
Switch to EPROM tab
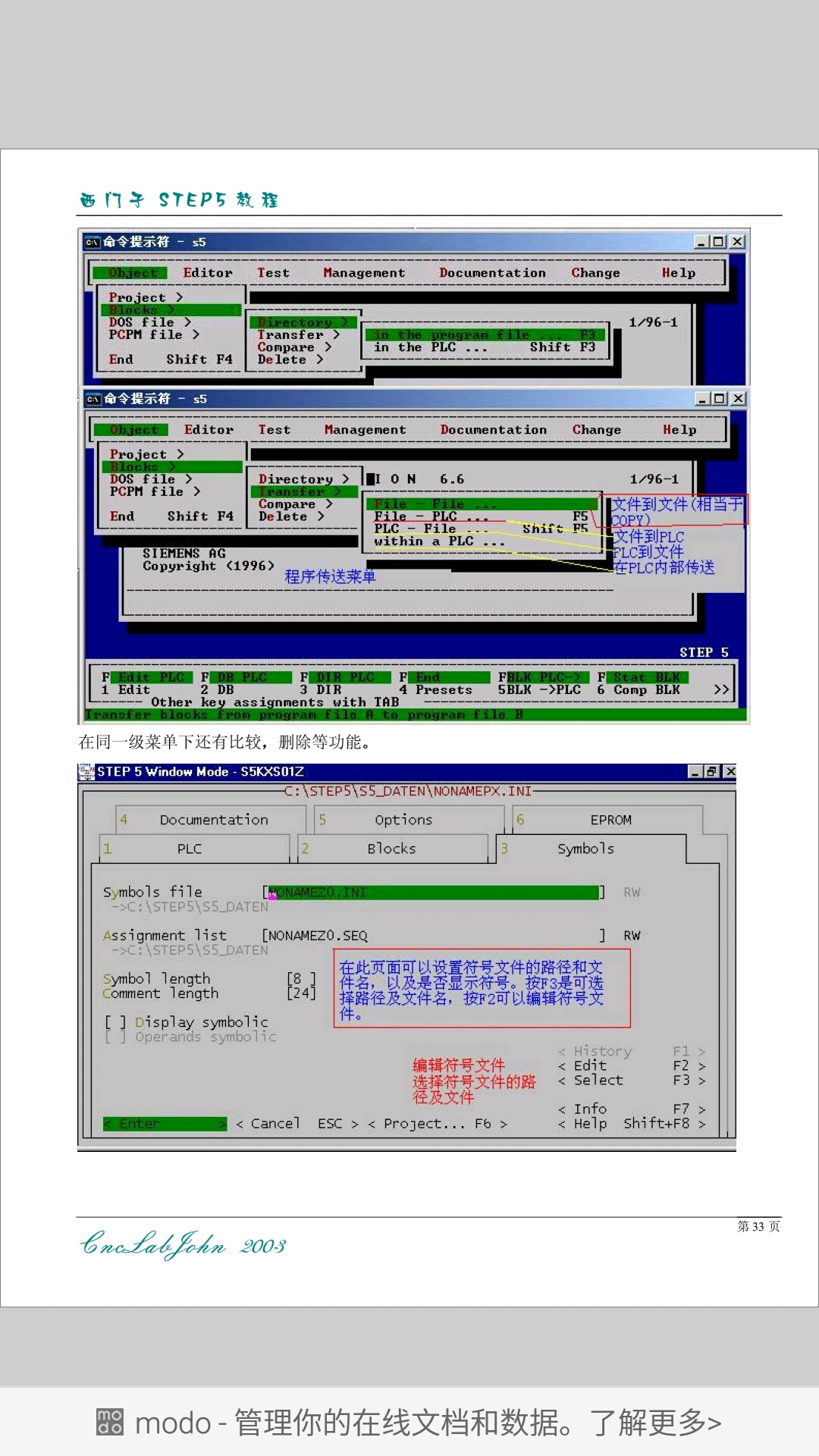click(x=608, y=820)
